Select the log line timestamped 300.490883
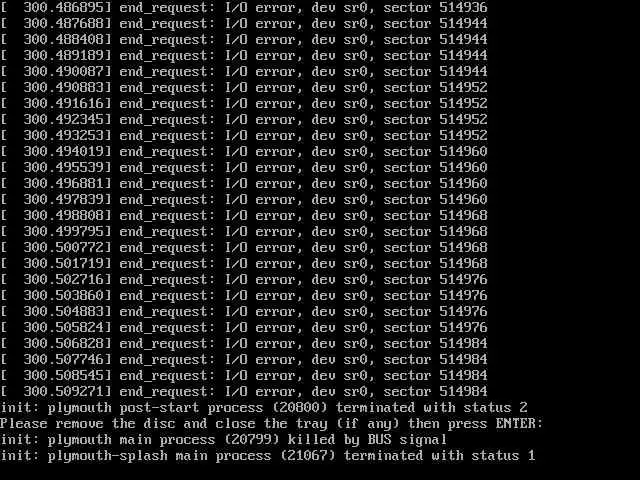 pyautogui.click(x=244, y=88)
